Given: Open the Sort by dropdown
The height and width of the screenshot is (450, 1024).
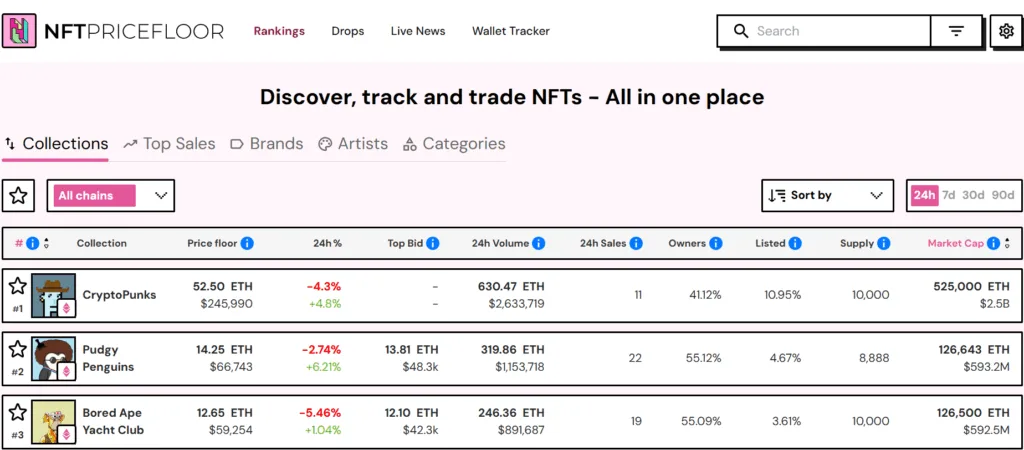Looking at the screenshot, I should coord(827,196).
